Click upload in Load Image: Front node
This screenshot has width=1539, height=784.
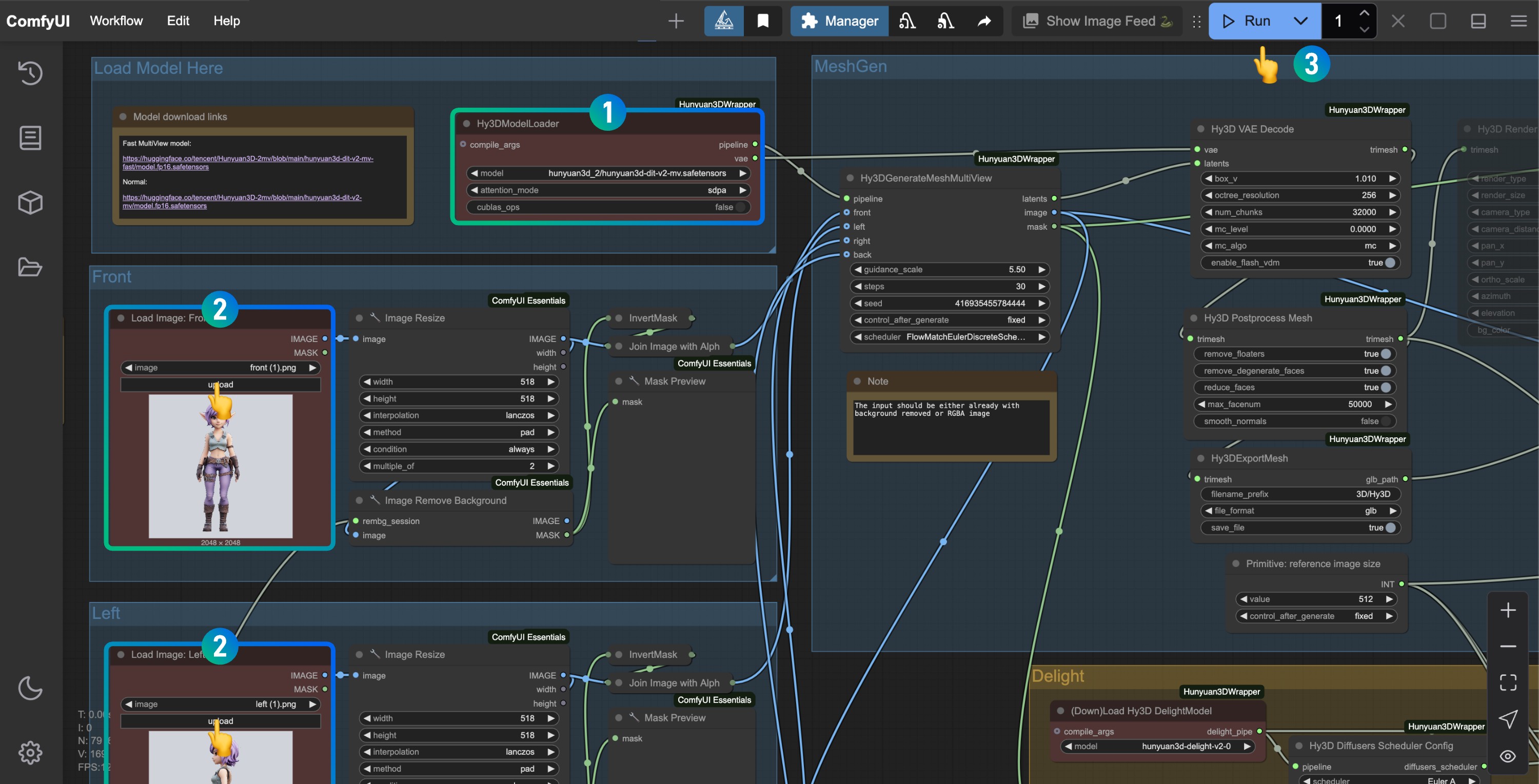[221, 385]
